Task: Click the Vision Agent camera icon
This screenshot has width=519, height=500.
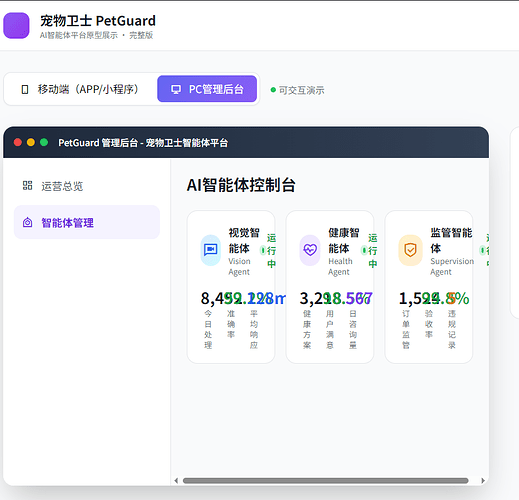Action: tap(211, 250)
